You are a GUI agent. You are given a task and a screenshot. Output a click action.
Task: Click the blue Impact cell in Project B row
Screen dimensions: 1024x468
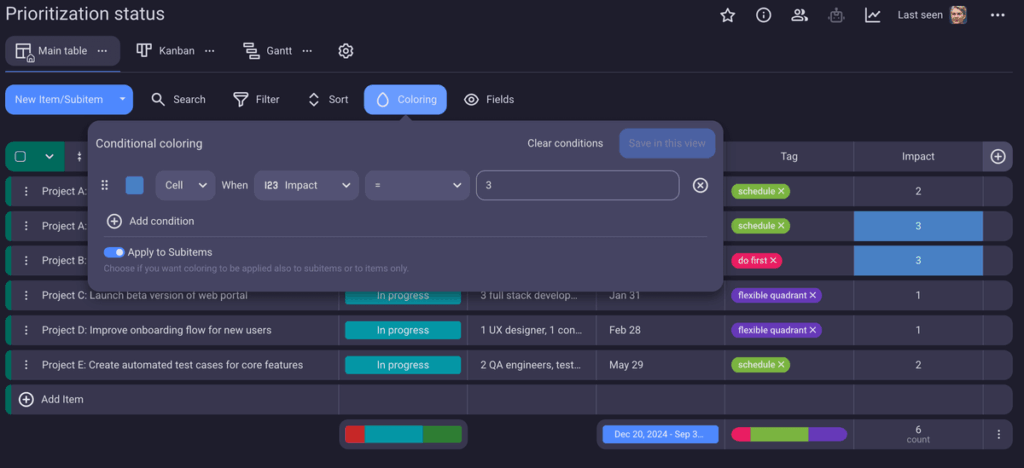pos(918,260)
